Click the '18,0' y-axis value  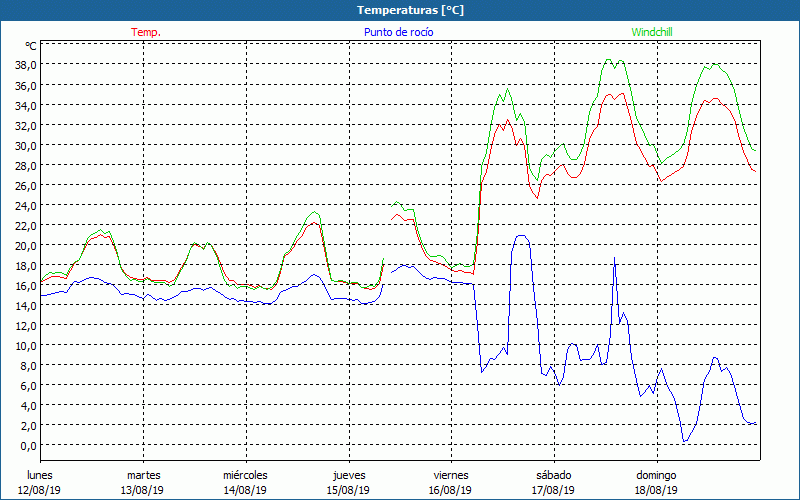(27, 265)
